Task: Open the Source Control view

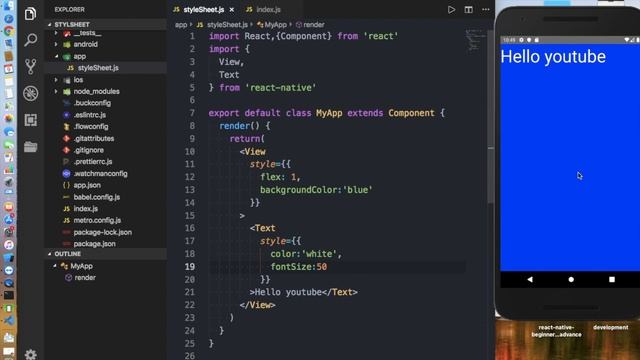Action: (x=30, y=67)
